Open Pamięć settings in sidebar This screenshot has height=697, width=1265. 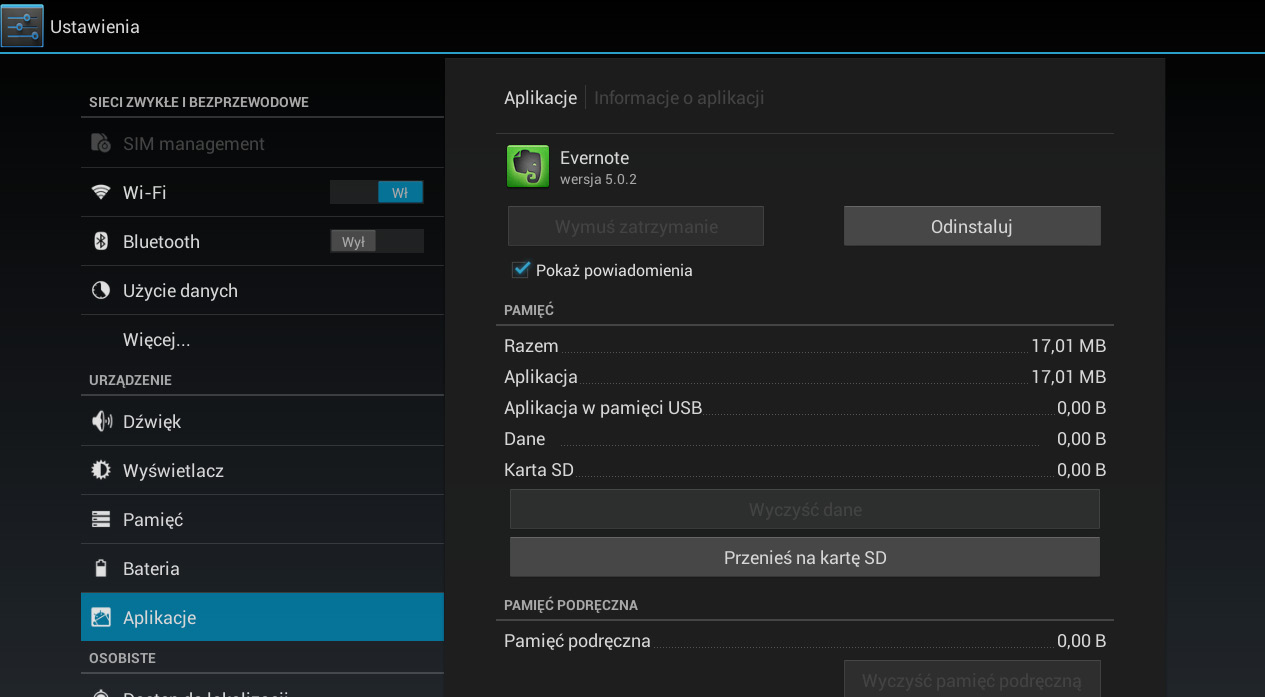262,519
